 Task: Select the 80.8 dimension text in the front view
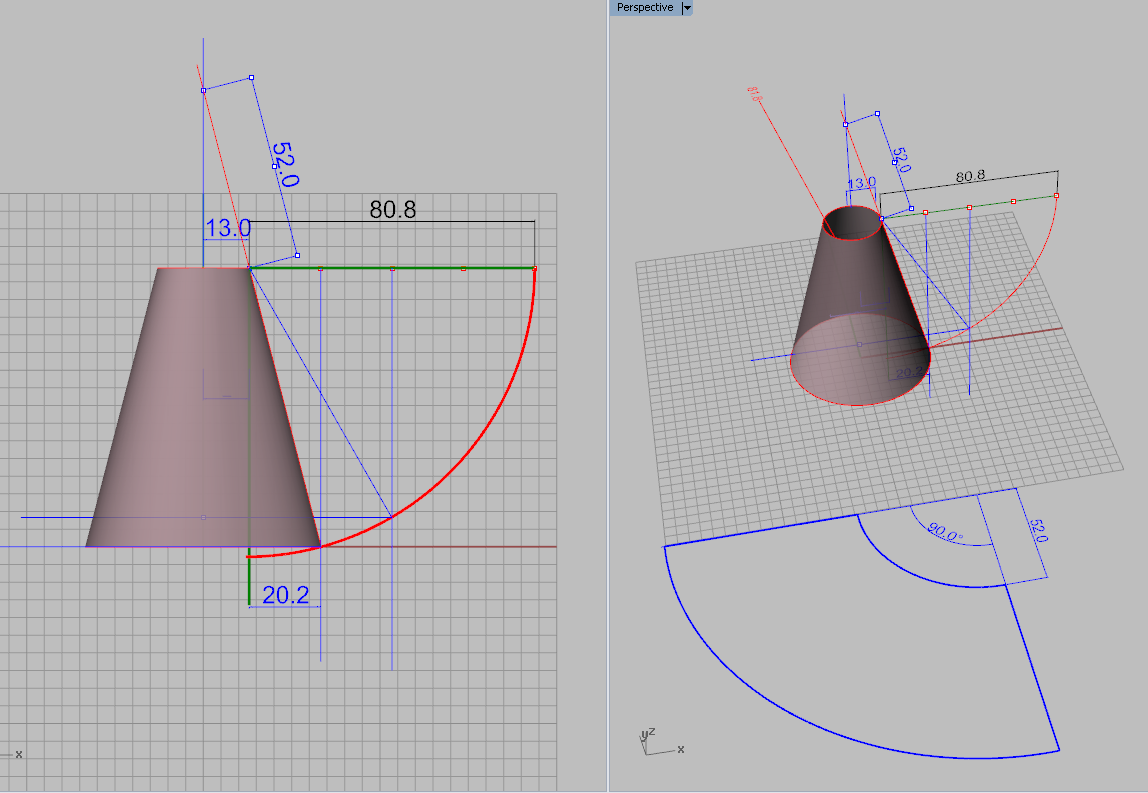(x=392, y=209)
